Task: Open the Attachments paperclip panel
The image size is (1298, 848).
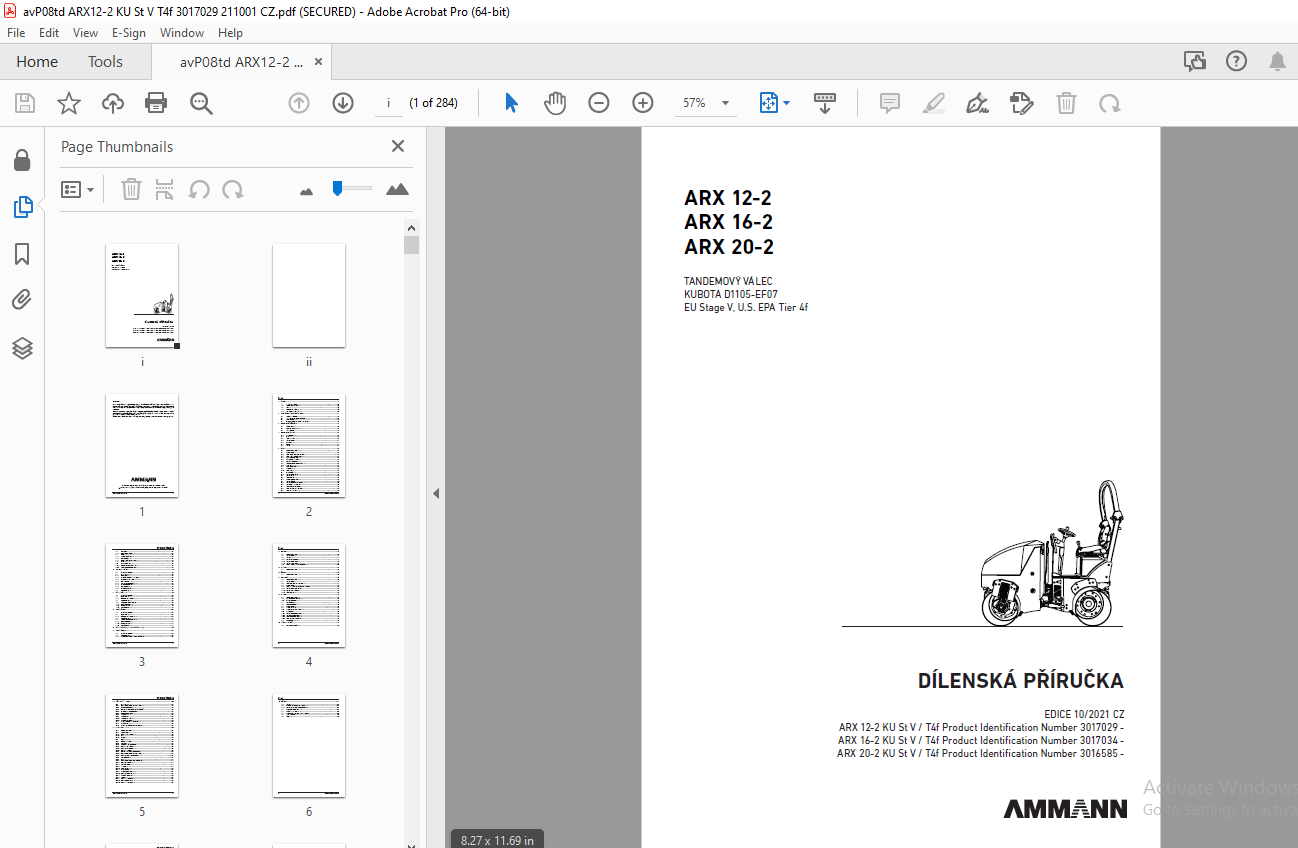Action: pos(22,300)
